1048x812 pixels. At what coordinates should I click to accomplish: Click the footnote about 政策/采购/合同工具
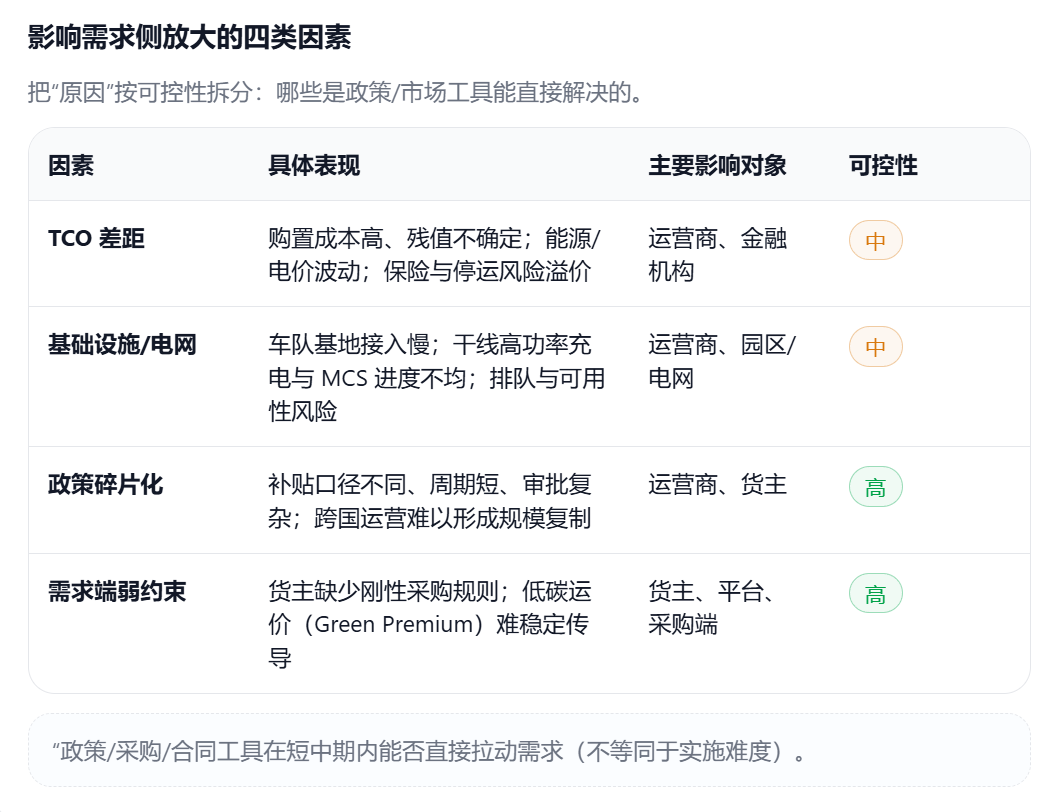pyautogui.click(x=430, y=751)
